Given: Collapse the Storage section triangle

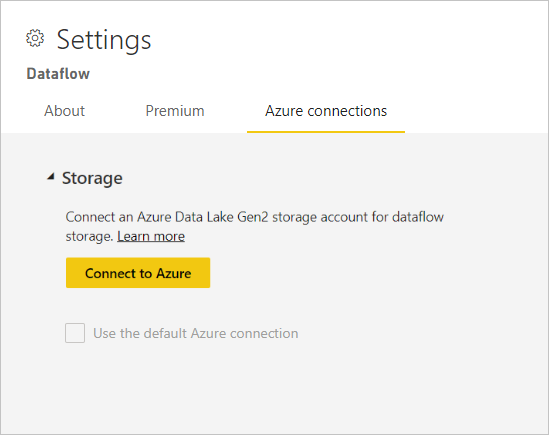Looking at the screenshot, I should coord(51,177).
